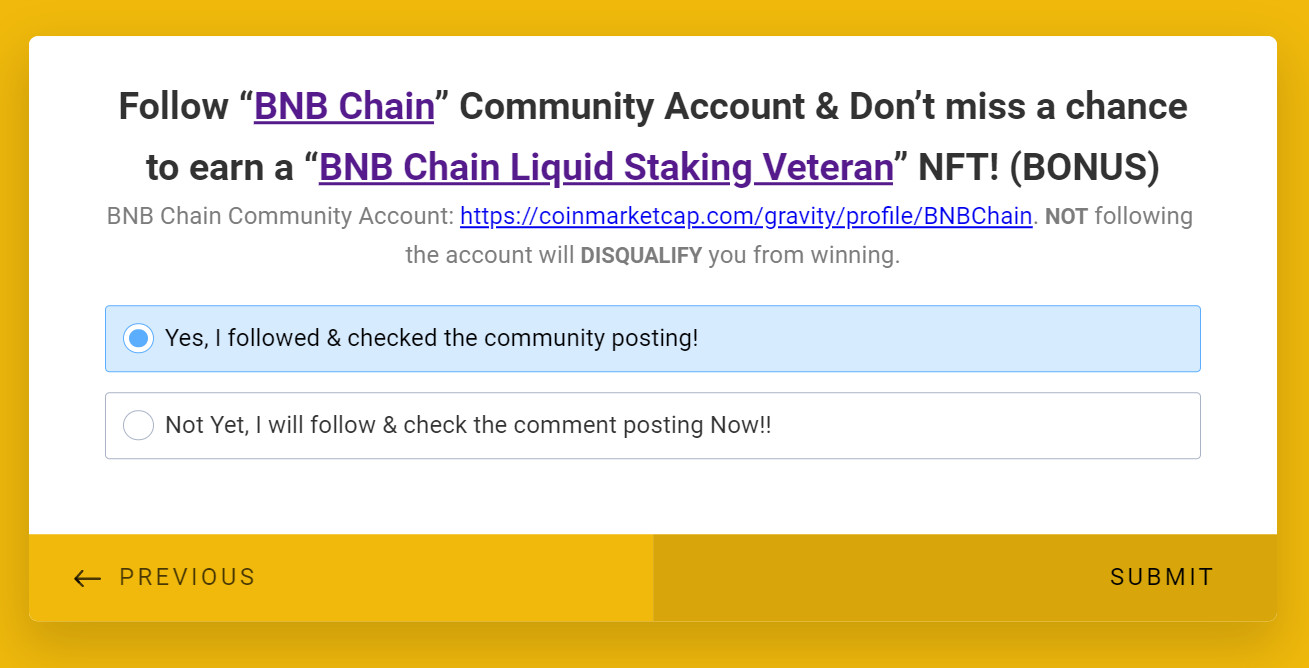Click the "you from winning." text
1309x668 pixels.
click(804, 255)
